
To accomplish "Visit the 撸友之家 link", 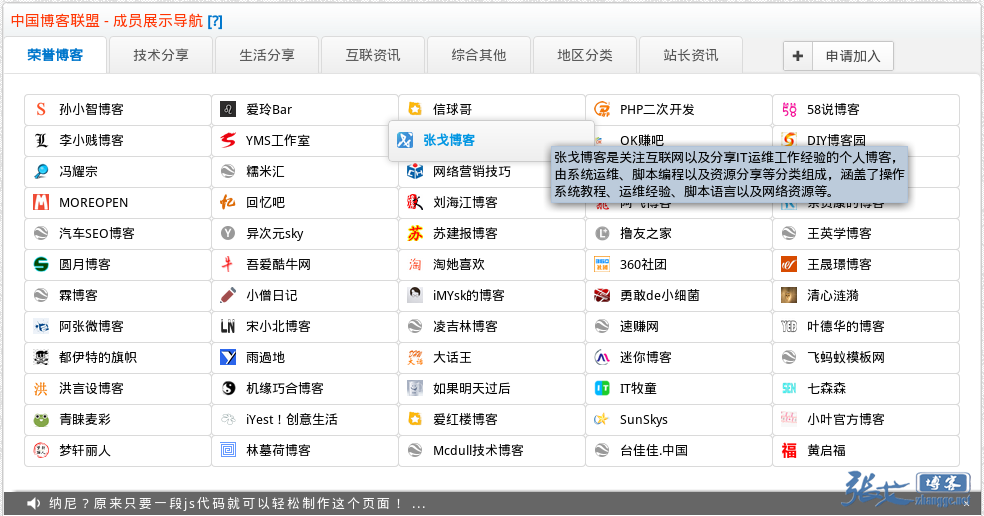I will pos(646,234).
